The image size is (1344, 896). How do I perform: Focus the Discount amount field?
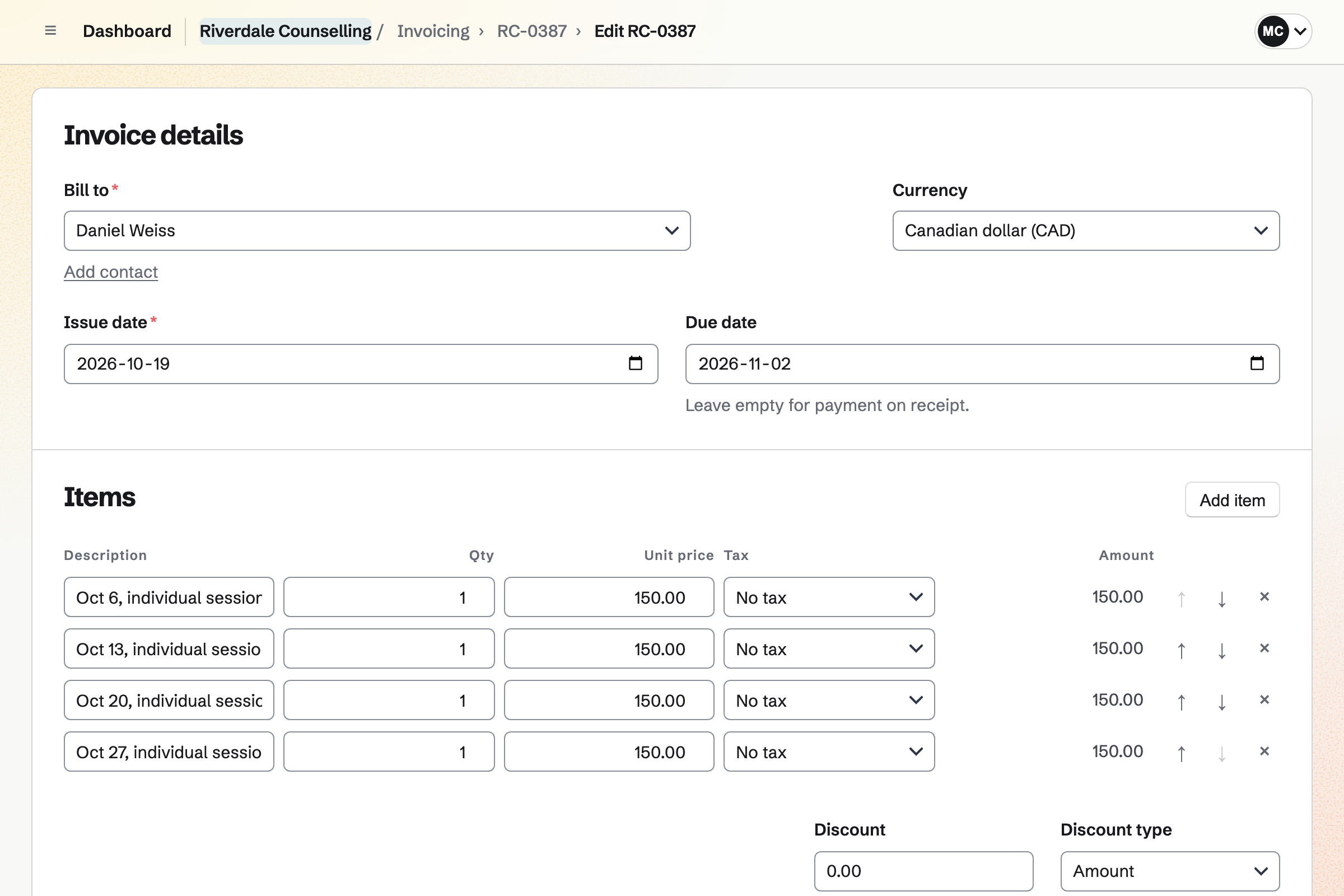click(x=923, y=871)
